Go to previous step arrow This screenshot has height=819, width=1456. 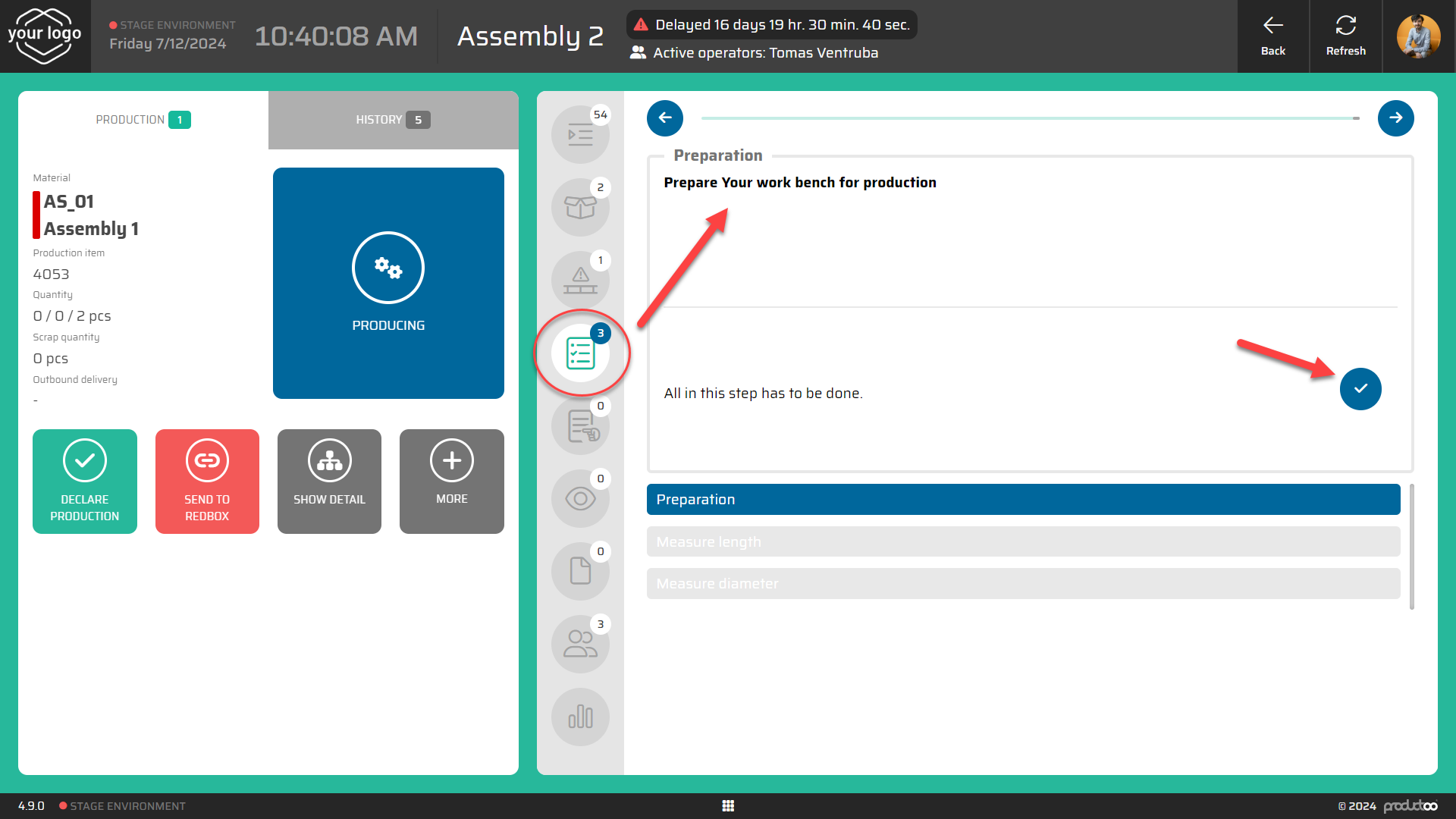[x=665, y=118]
